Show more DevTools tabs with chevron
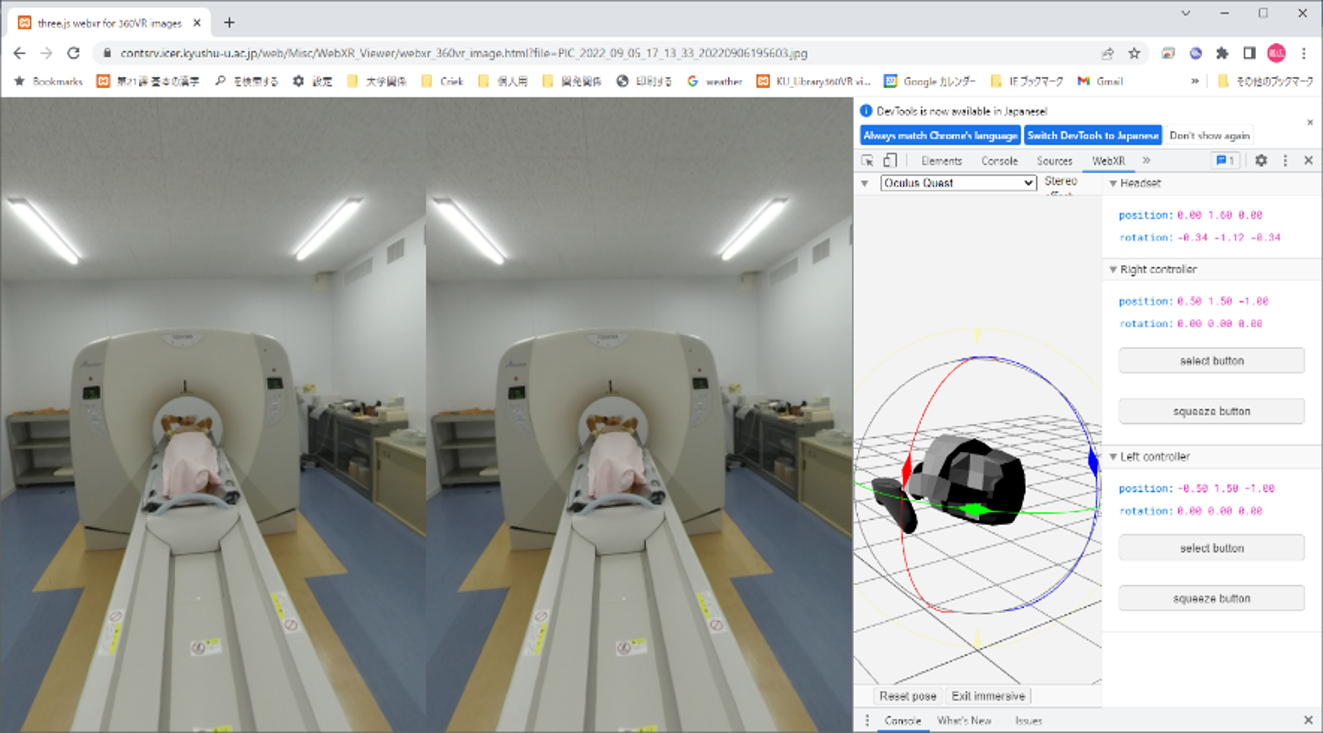The image size is (1323, 733). coord(1146,161)
